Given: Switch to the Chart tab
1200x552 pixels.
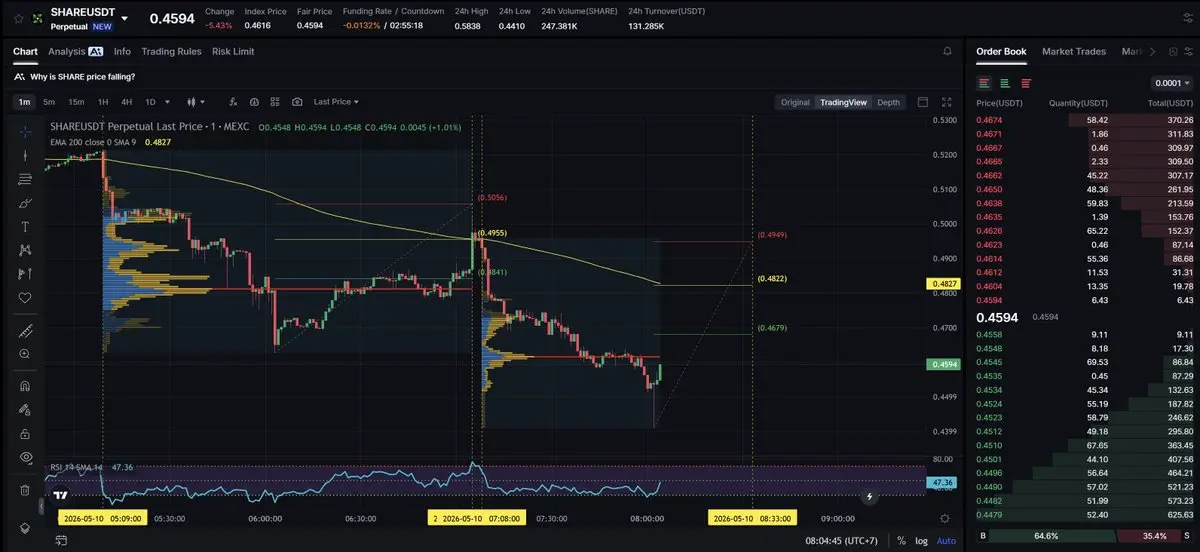Looking at the screenshot, I should [25, 51].
